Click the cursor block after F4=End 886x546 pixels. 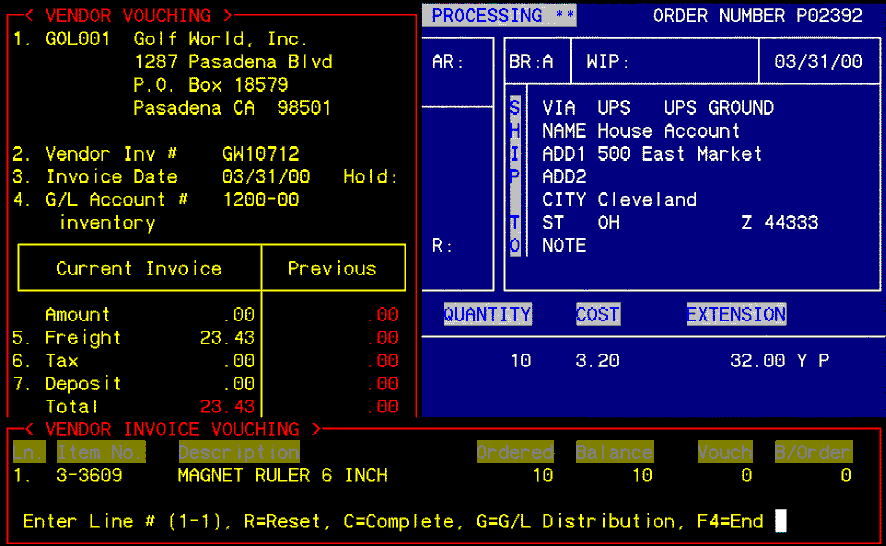781,521
